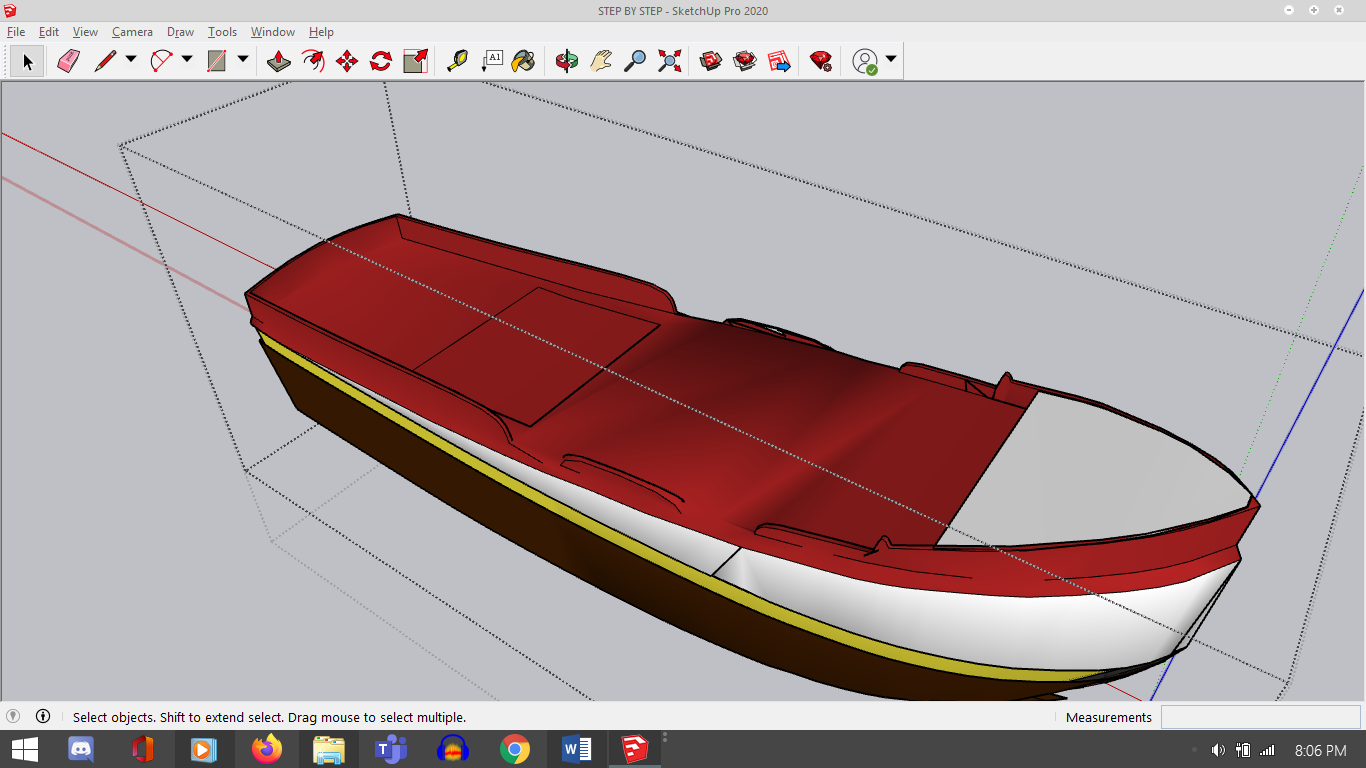
Task: Click Send to LayOut icon
Action: [779, 61]
